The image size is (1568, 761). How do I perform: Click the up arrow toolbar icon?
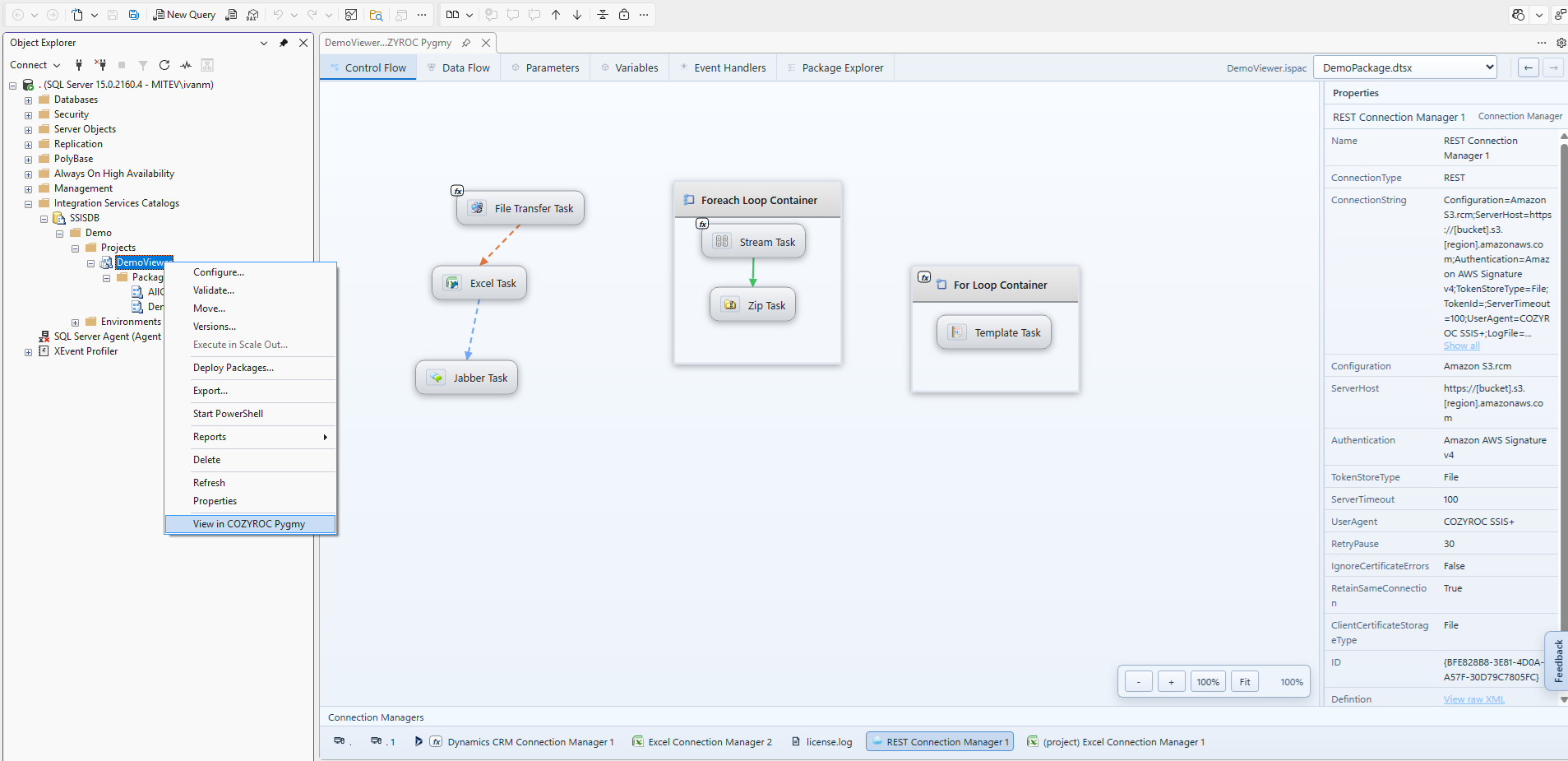pyautogui.click(x=556, y=15)
